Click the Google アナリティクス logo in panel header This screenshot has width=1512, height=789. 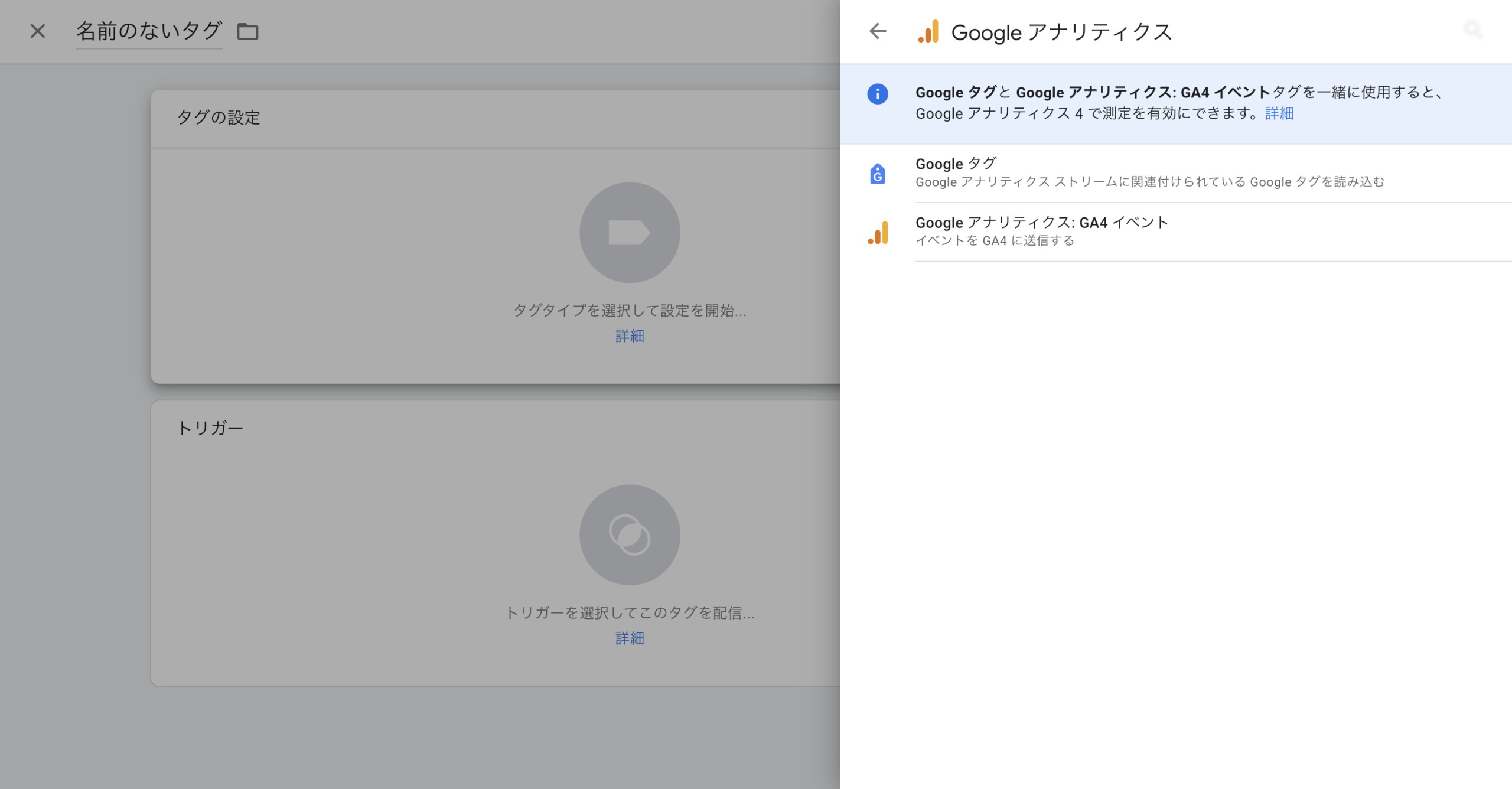928,32
